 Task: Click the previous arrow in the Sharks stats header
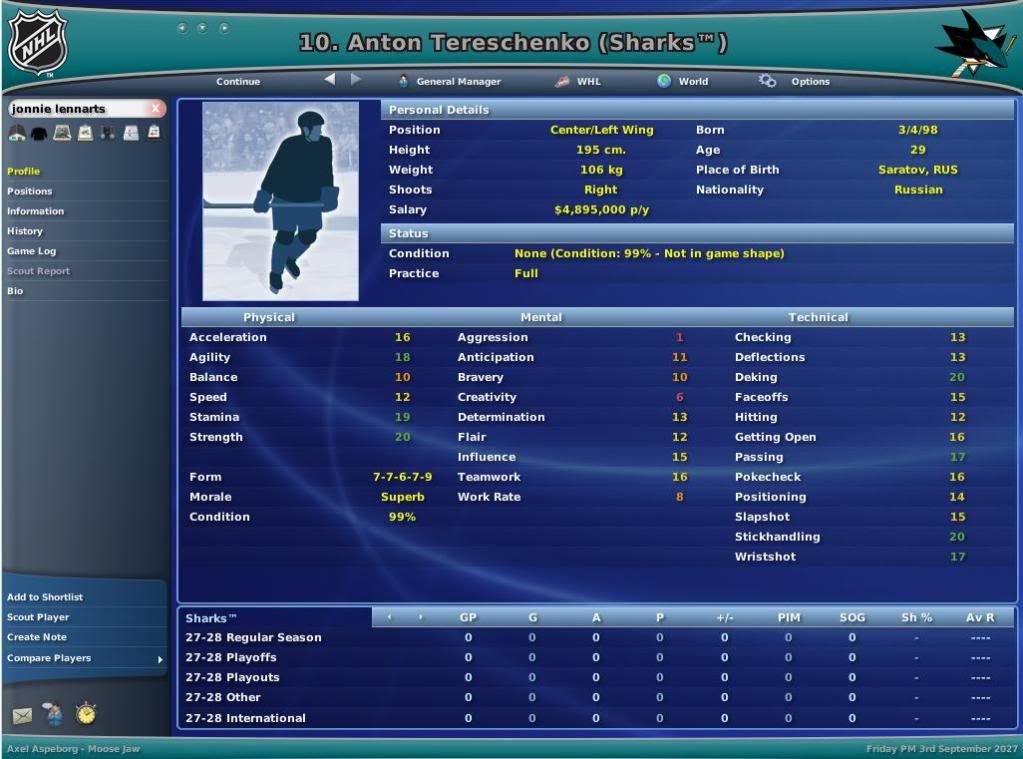point(389,617)
